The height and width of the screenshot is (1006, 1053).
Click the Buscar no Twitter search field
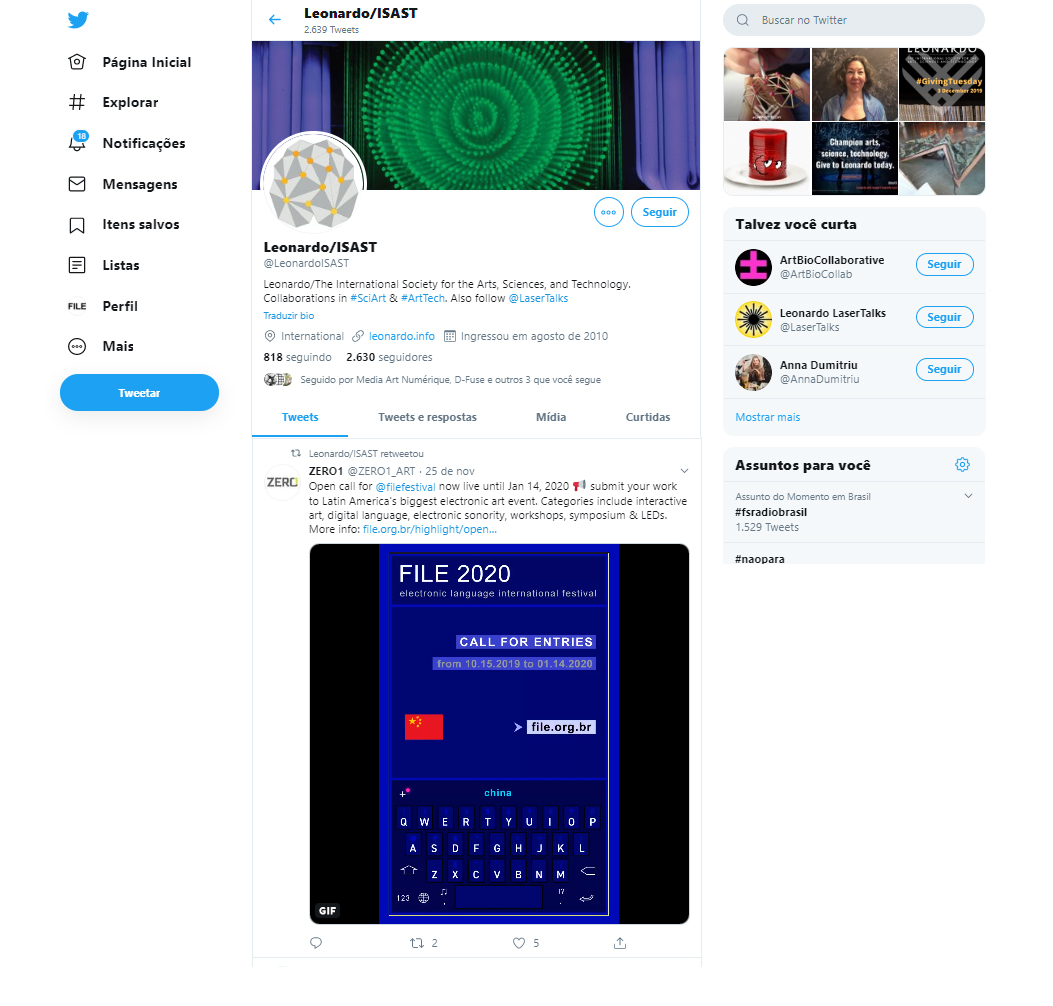pos(854,20)
